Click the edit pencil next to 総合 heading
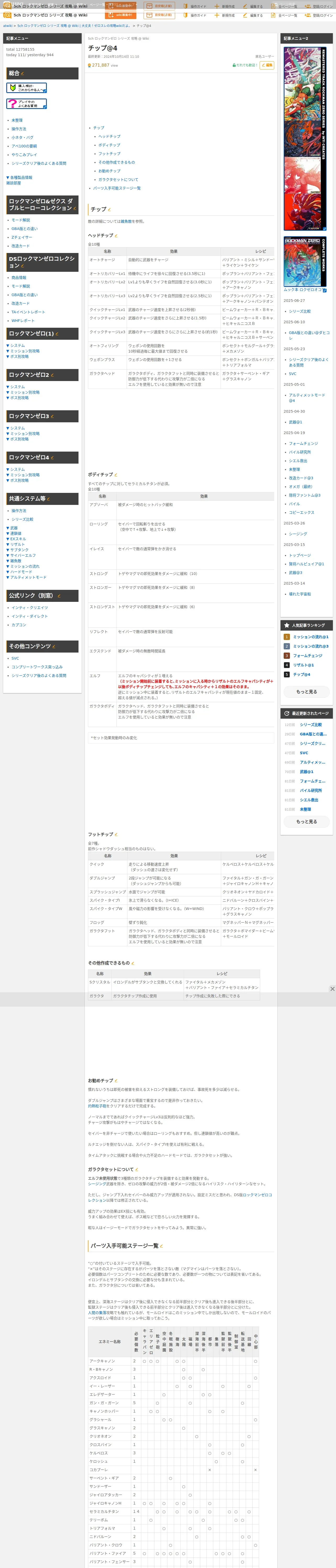The width and height of the screenshot is (336, 1568). tap(23, 74)
